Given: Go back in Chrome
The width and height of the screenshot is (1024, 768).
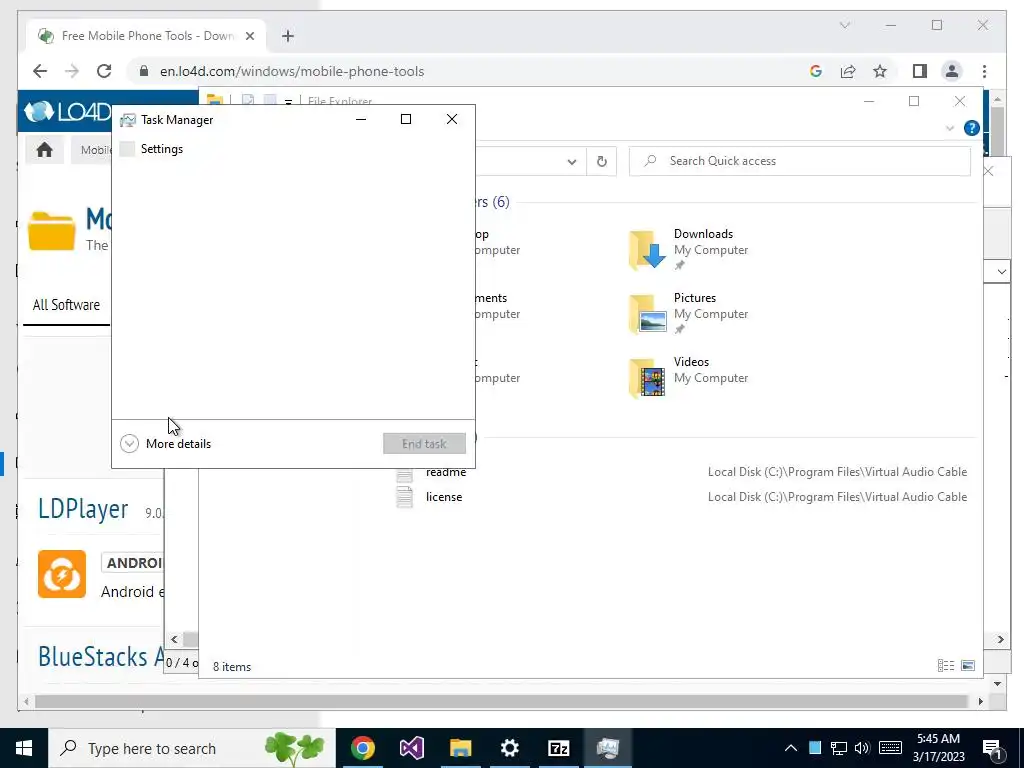Looking at the screenshot, I should click(x=40, y=71).
